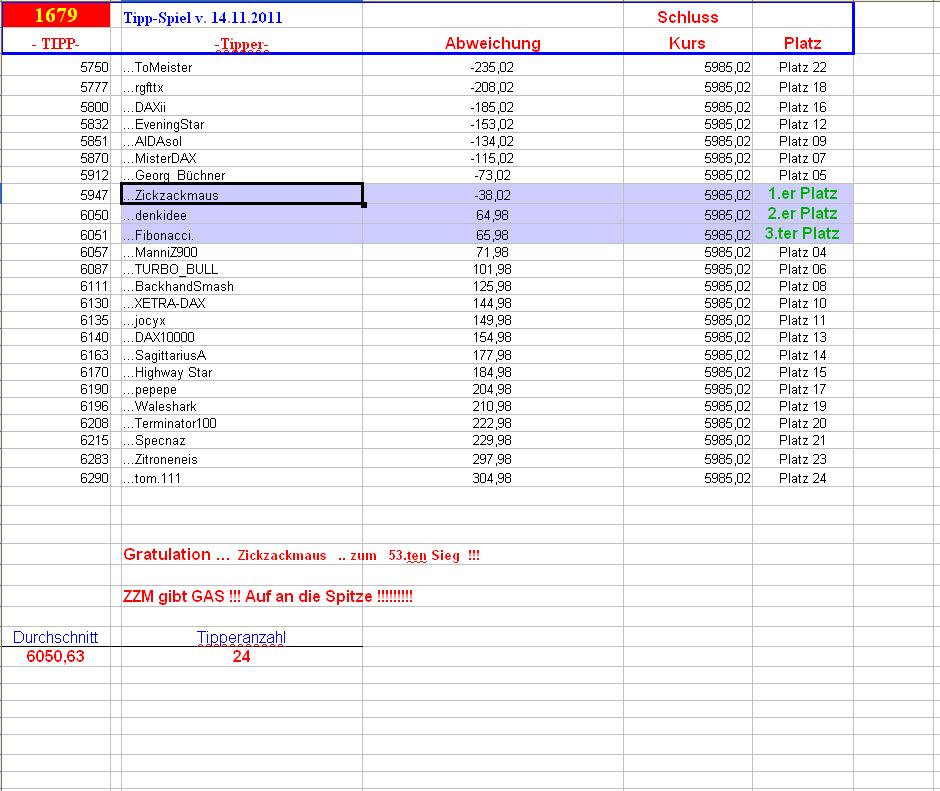
Task: Click the tip value 5777
Action: [56, 88]
